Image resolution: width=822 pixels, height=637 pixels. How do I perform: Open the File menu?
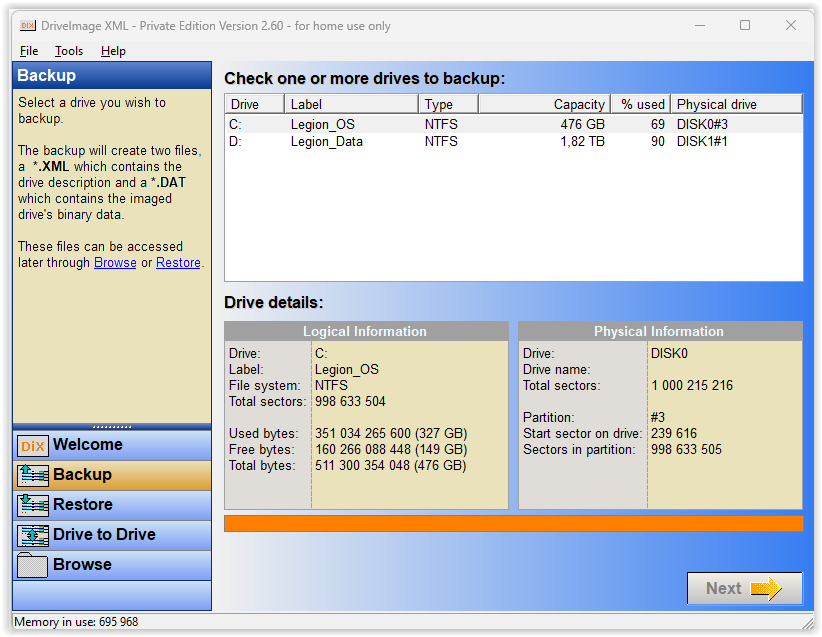pos(29,51)
